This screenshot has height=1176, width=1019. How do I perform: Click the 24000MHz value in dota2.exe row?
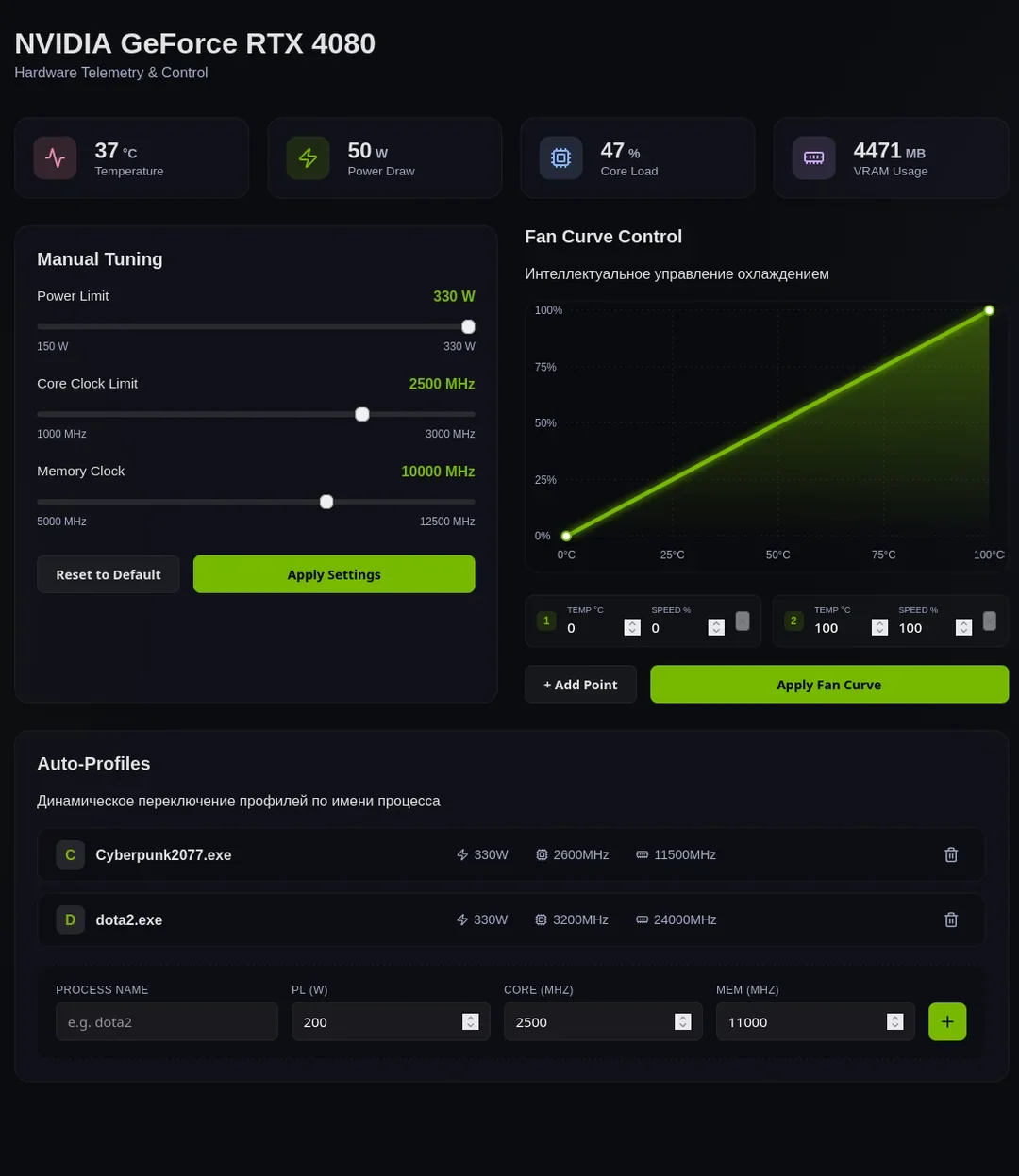[x=685, y=919]
